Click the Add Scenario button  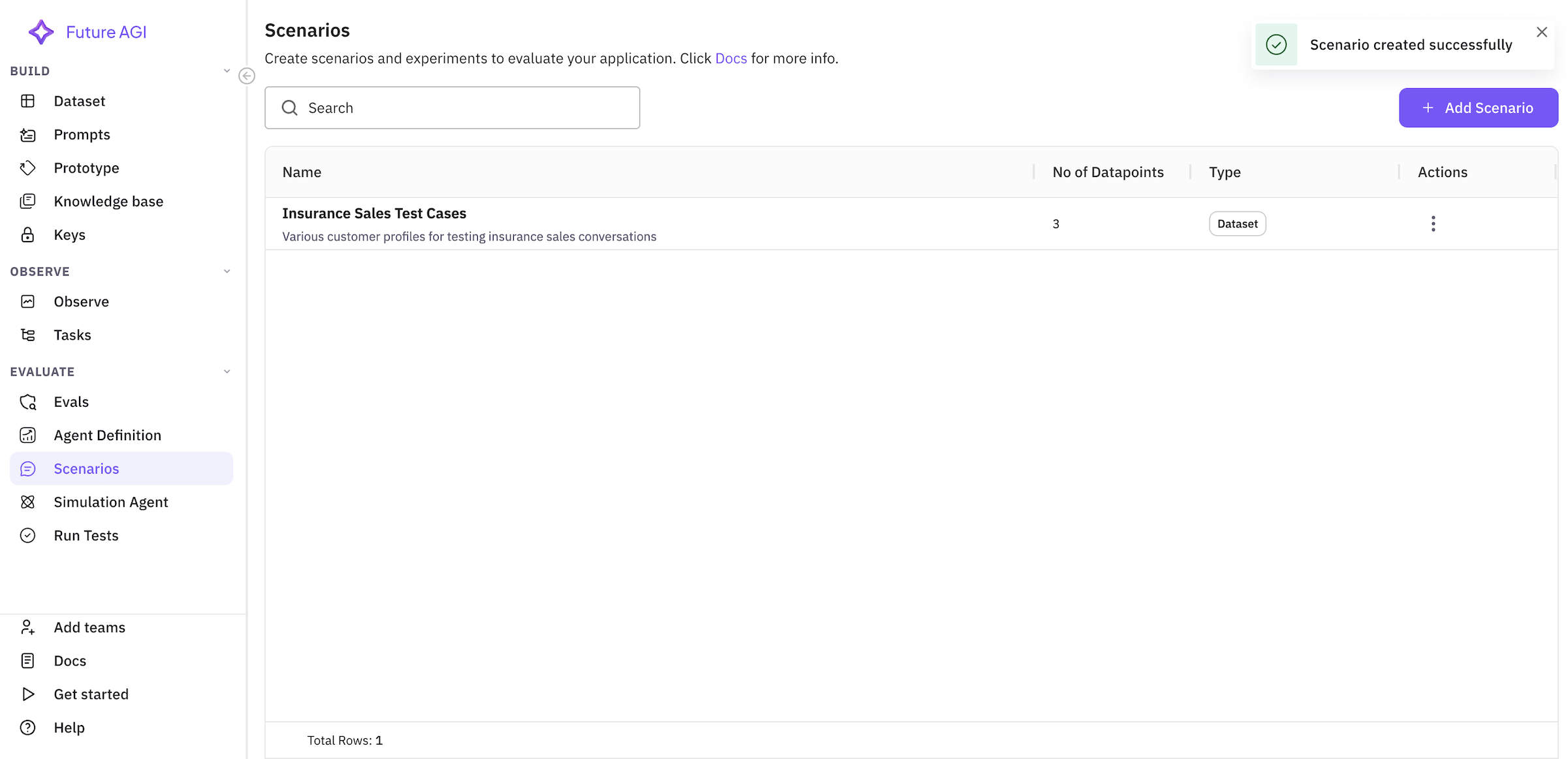tap(1478, 108)
